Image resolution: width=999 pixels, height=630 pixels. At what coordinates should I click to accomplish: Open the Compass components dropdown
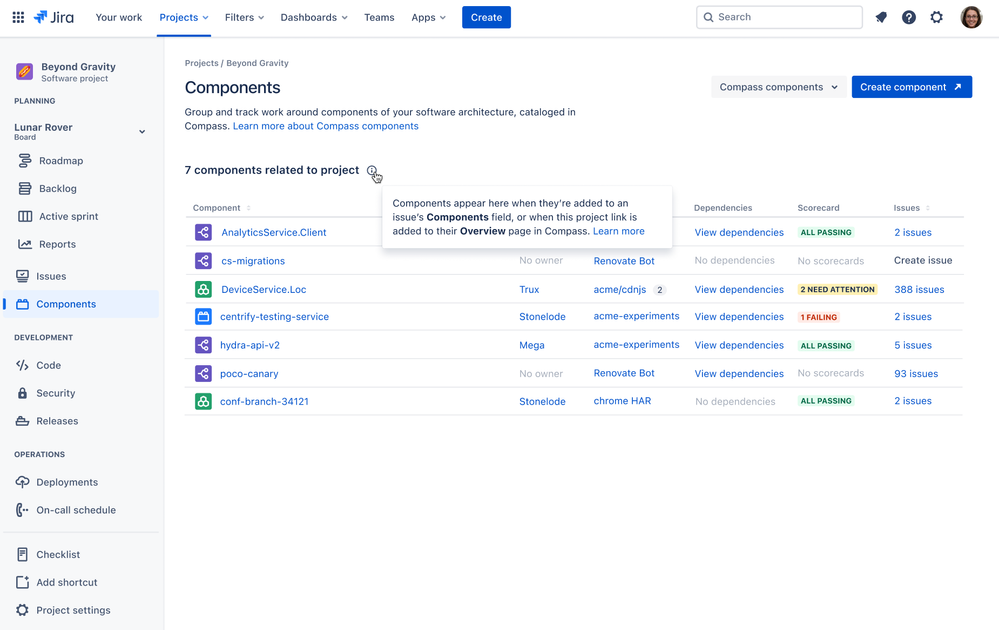[x=778, y=87]
